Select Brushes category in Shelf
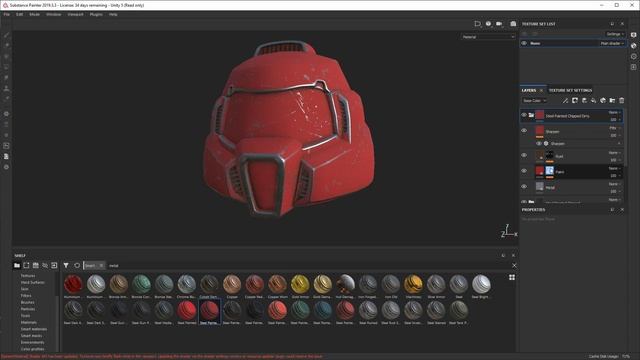640x360 pixels. 28,302
